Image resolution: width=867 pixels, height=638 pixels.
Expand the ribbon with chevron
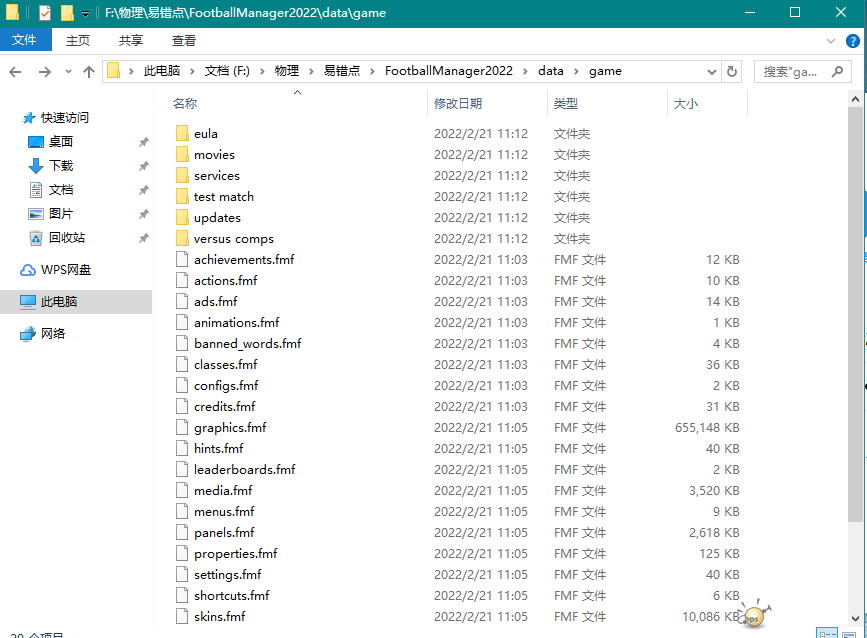click(831, 41)
